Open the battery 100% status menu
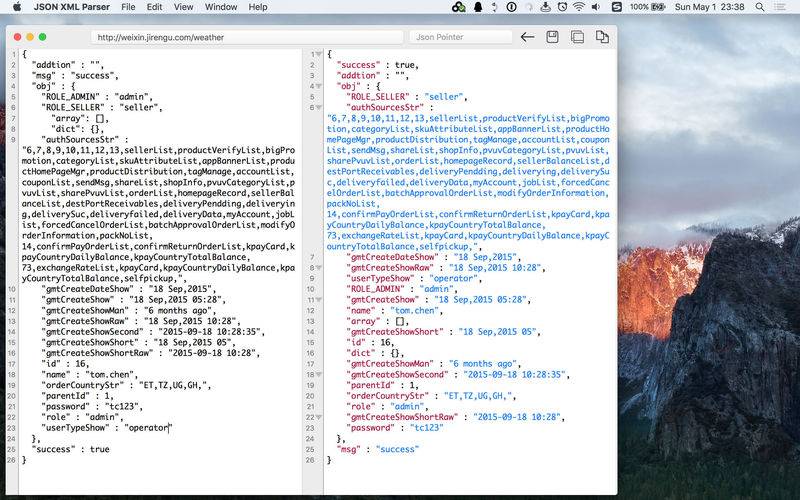800x500 pixels. tap(647, 7)
